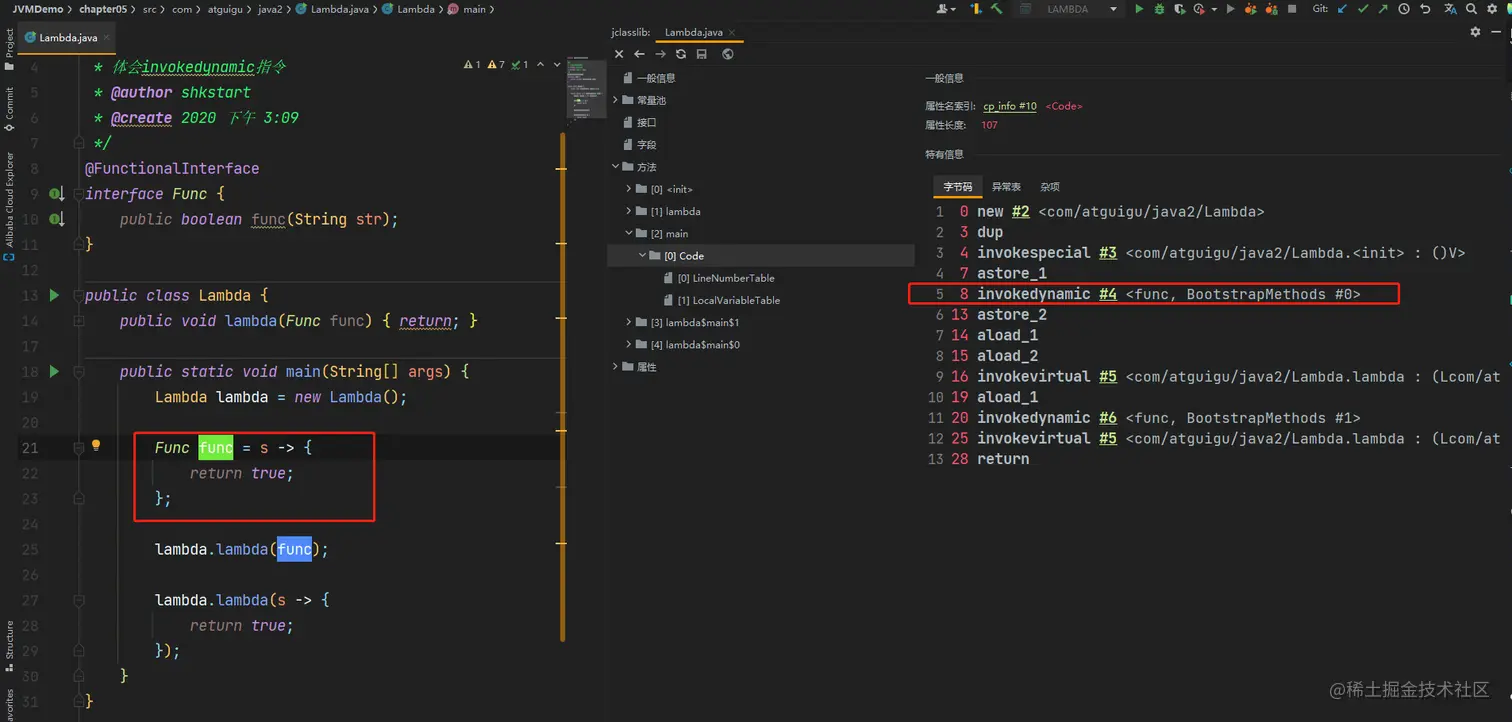This screenshot has width=1512, height=722.
Task: Open the Alibaba Cloud Explorer side tab
Action: tap(9, 206)
